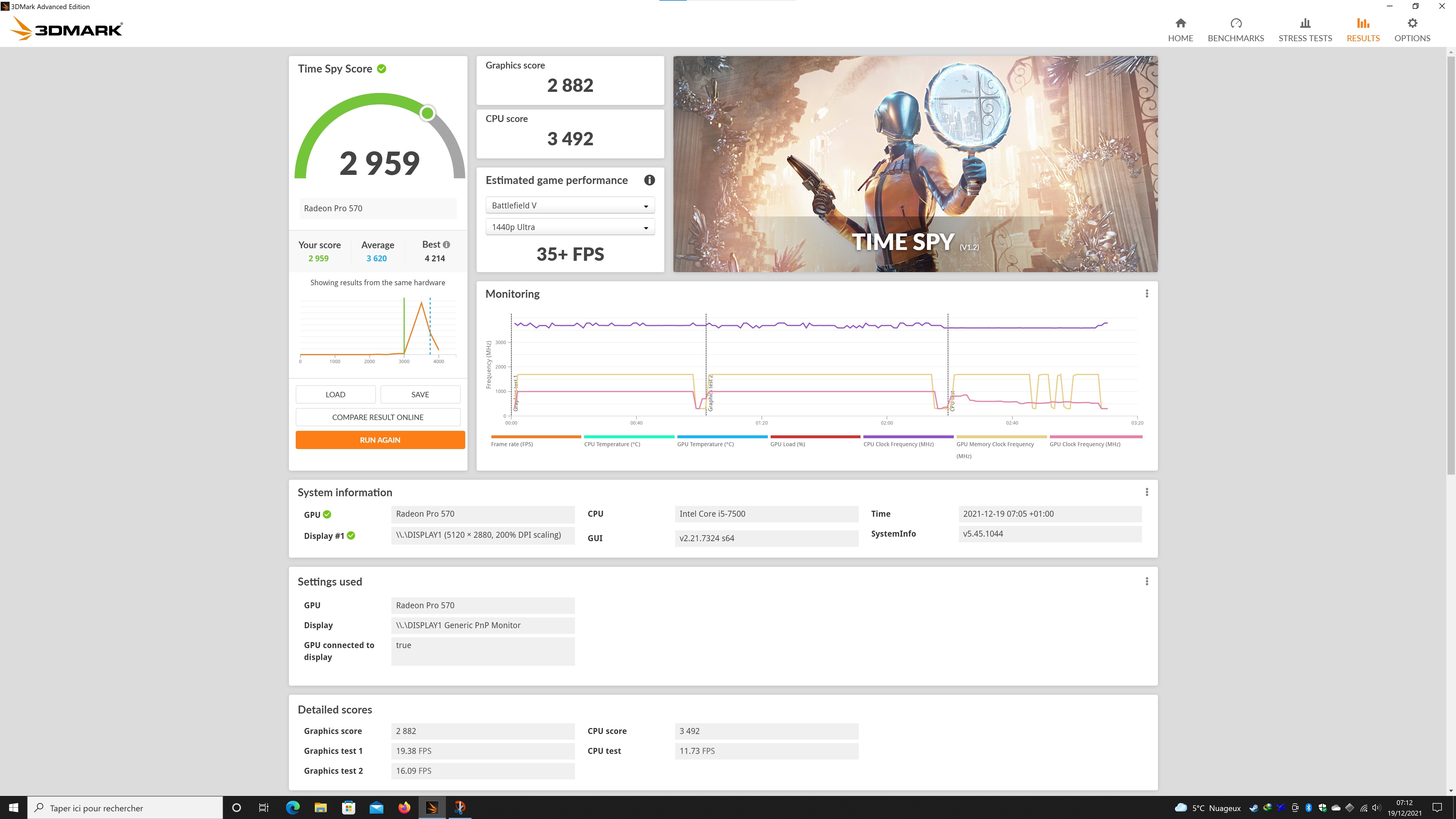1456x819 pixels.
Task: Click the green validation check by Time Spy Score
Action: click(x=382, y=69)
